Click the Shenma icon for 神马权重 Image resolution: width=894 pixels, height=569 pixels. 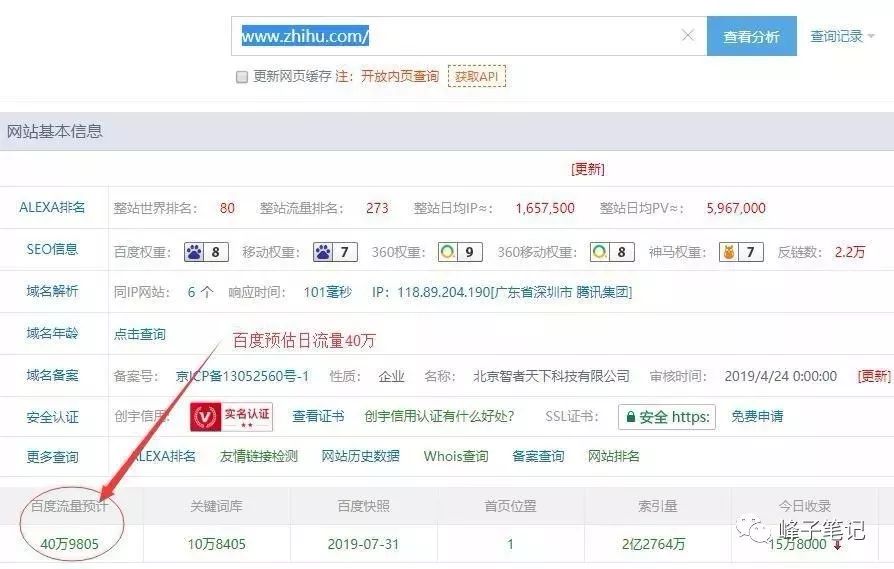tap(729, 252)
